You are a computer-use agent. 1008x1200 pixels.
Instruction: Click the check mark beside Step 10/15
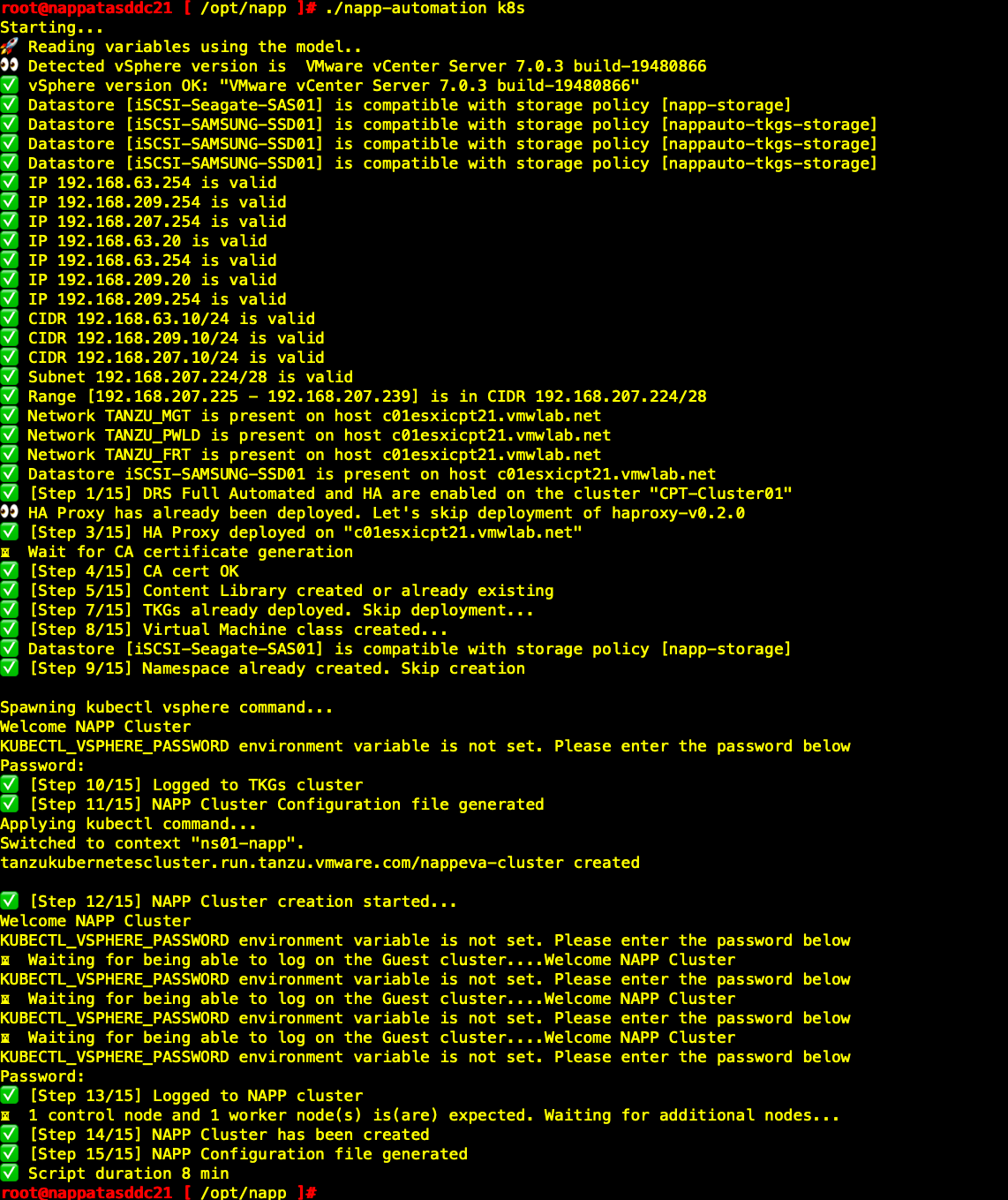pos(9,785)
